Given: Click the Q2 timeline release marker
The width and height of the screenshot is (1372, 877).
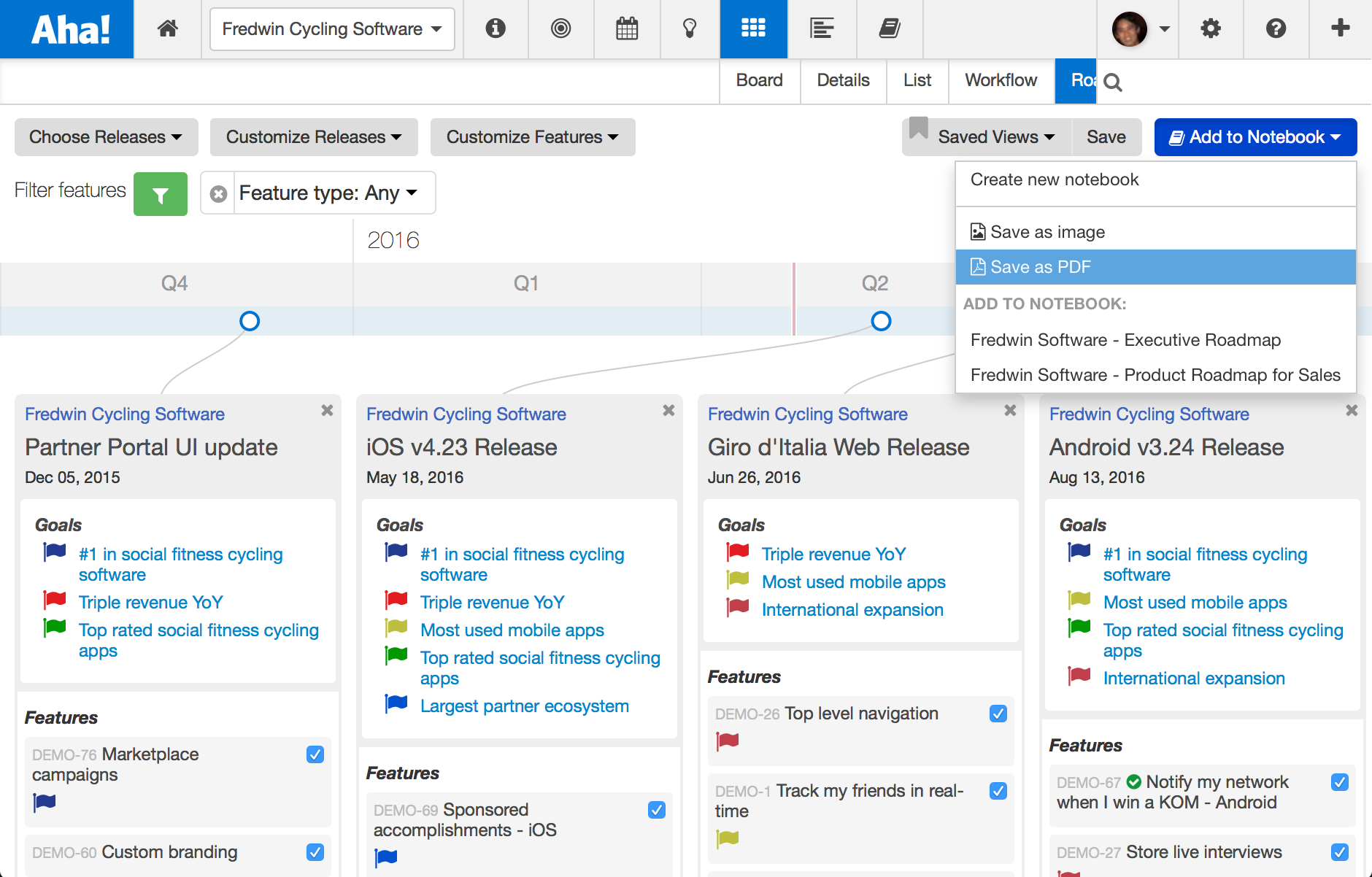Looking at the screenshot, I should click(x=881, y=321).
